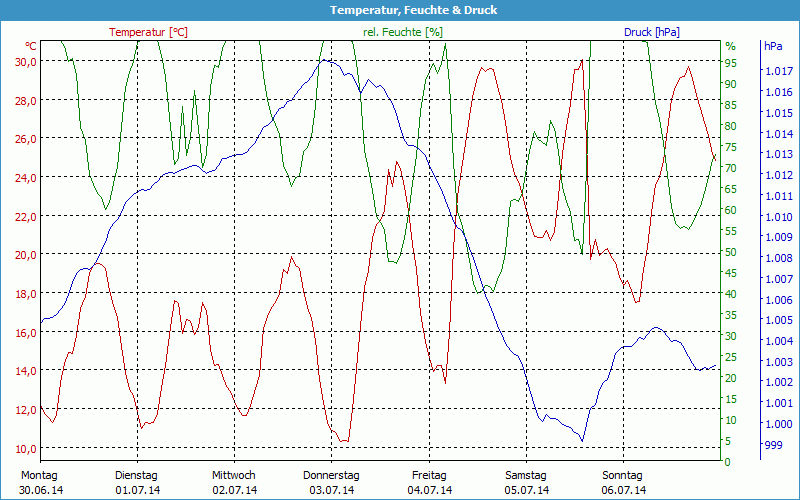
Task: Click the '28,0' temperature axis value
Action: (x=26, y=100)
